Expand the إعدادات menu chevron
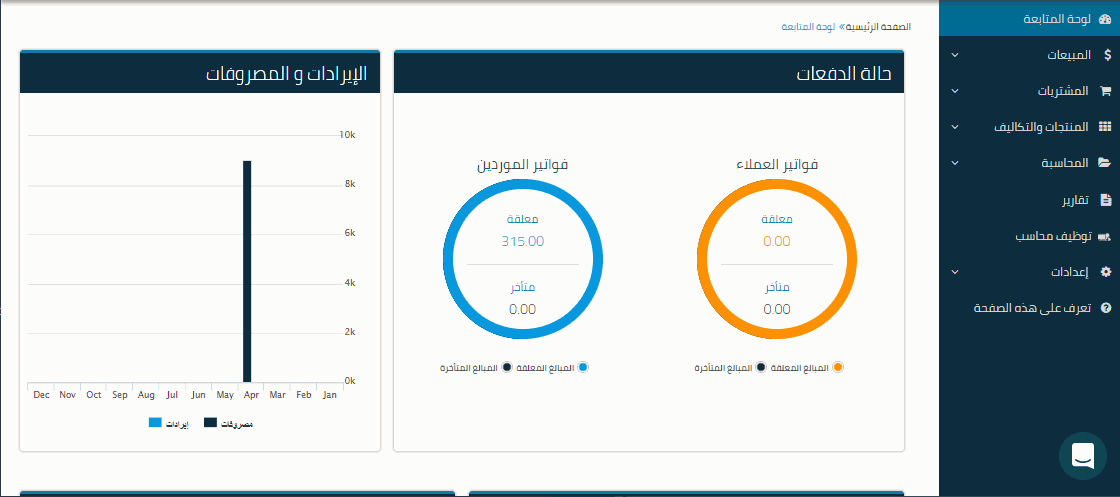This screenshot has height=497, width=1120. pos(954,272)
